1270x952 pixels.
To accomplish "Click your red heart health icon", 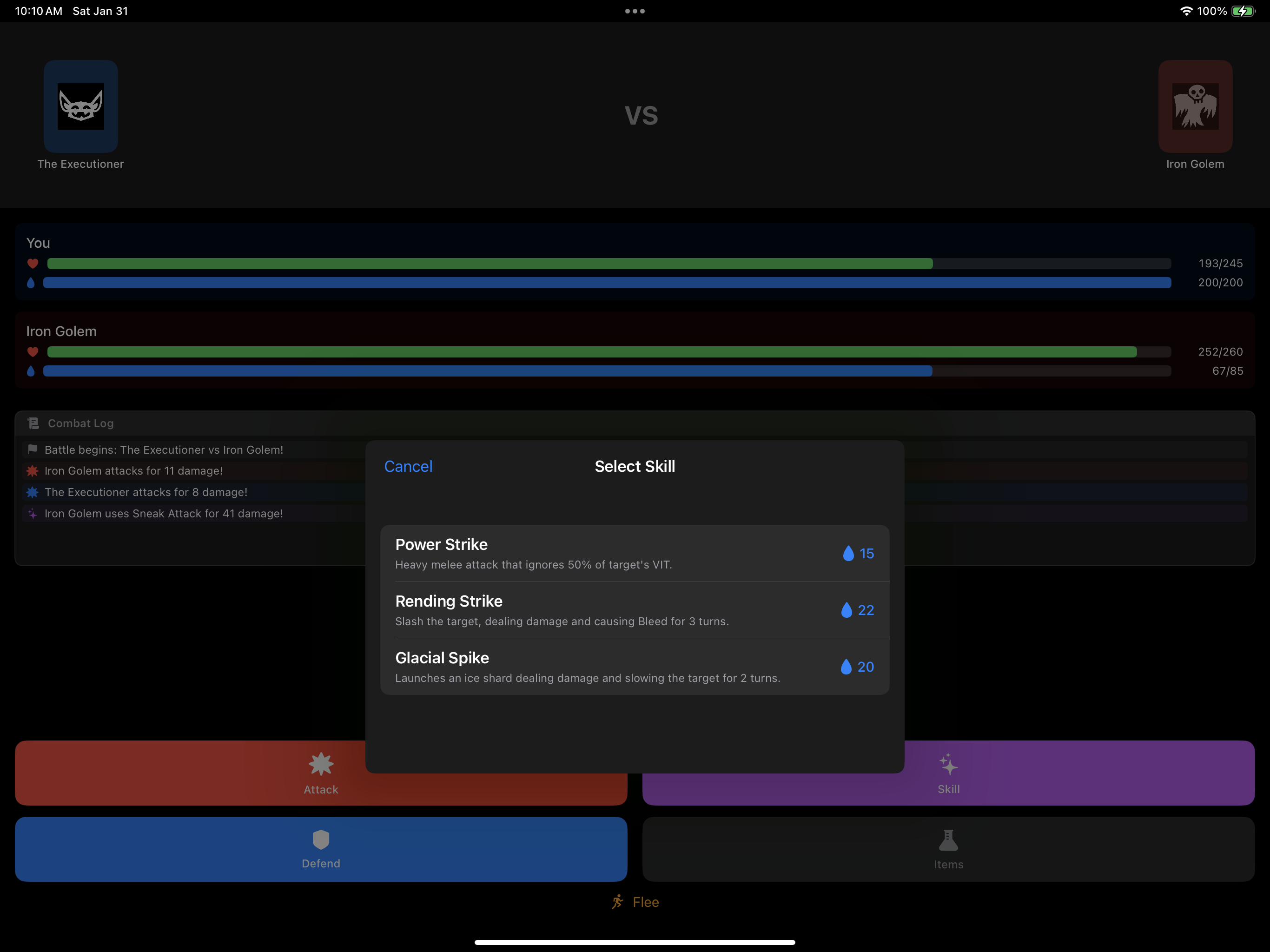I will (33, 264).
